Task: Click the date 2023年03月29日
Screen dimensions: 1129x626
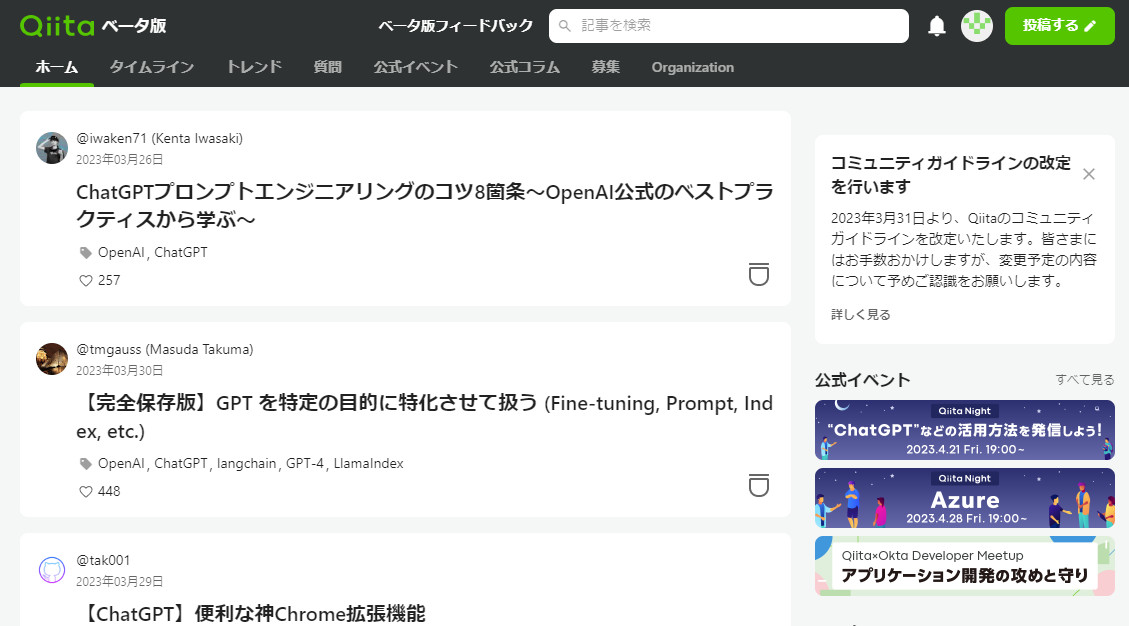Action: click(x=120, y=581)
